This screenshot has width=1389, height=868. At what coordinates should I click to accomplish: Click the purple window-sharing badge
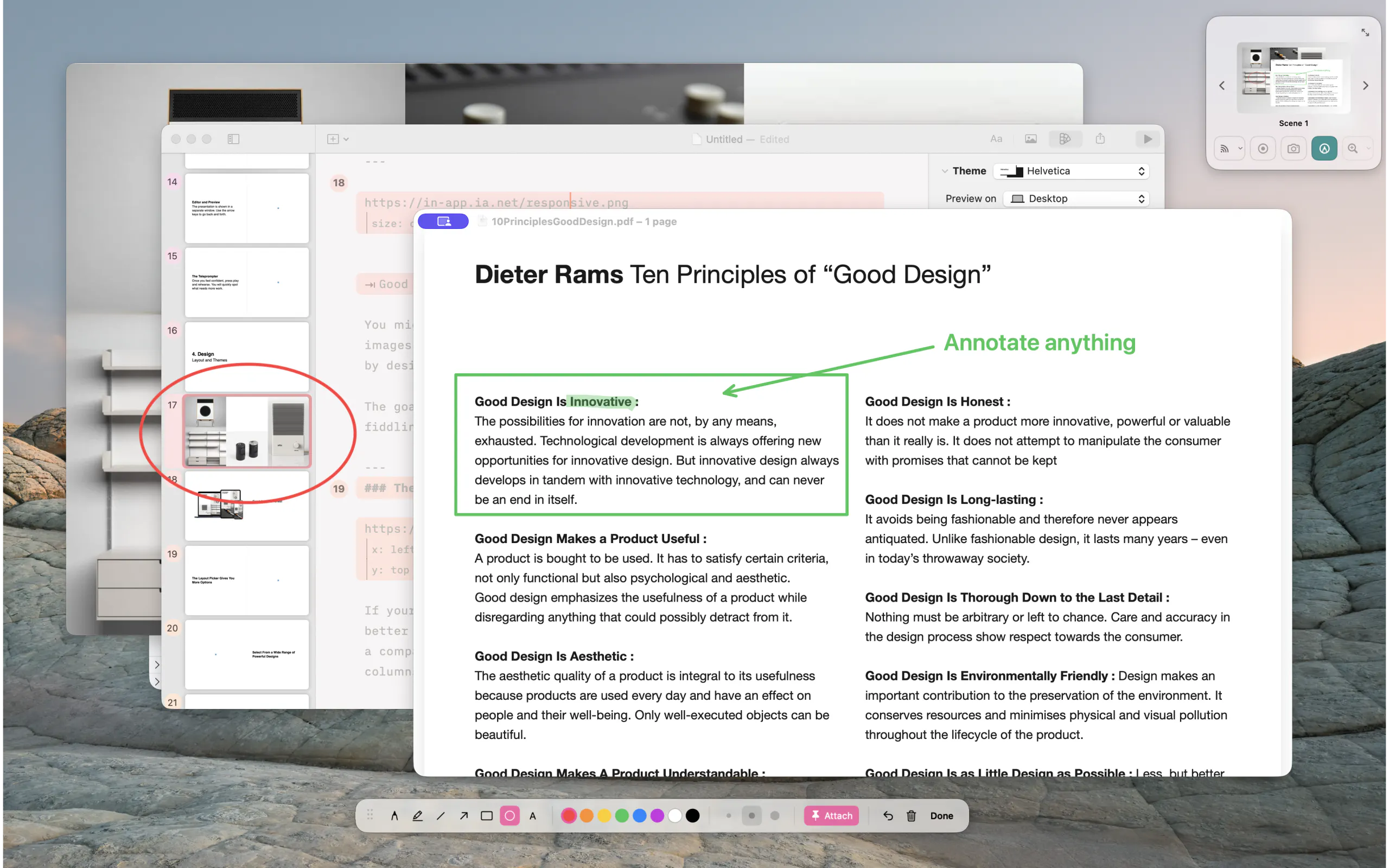pos(443,221)
